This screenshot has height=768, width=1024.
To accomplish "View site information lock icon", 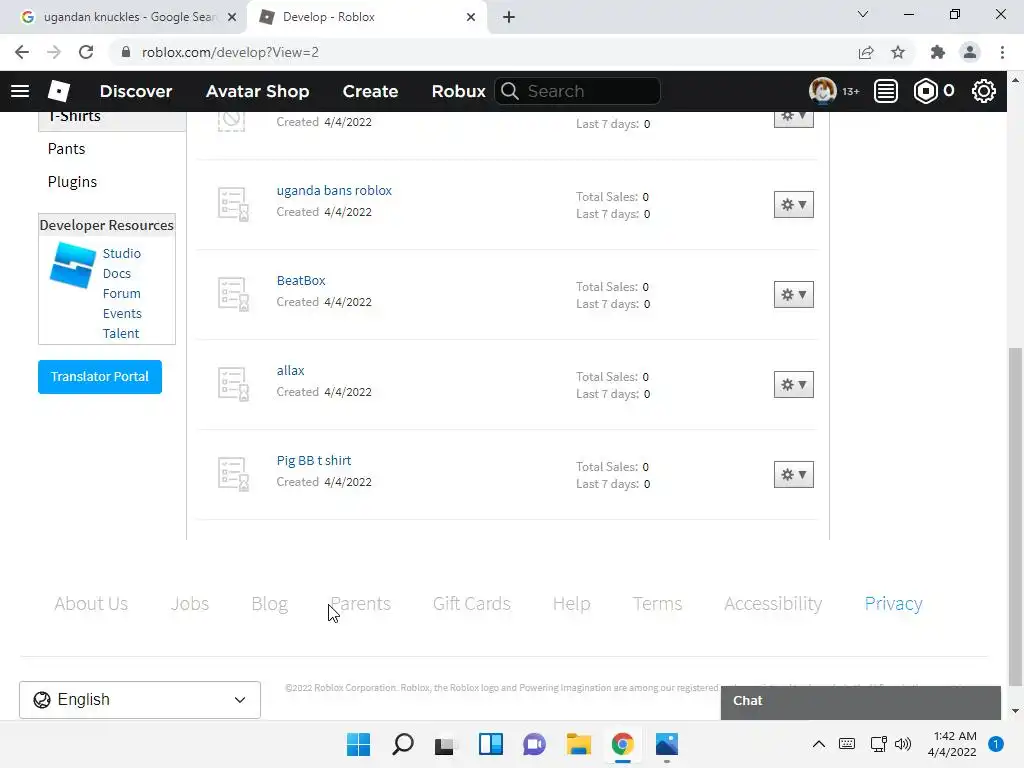I will (x=126, y=52).
